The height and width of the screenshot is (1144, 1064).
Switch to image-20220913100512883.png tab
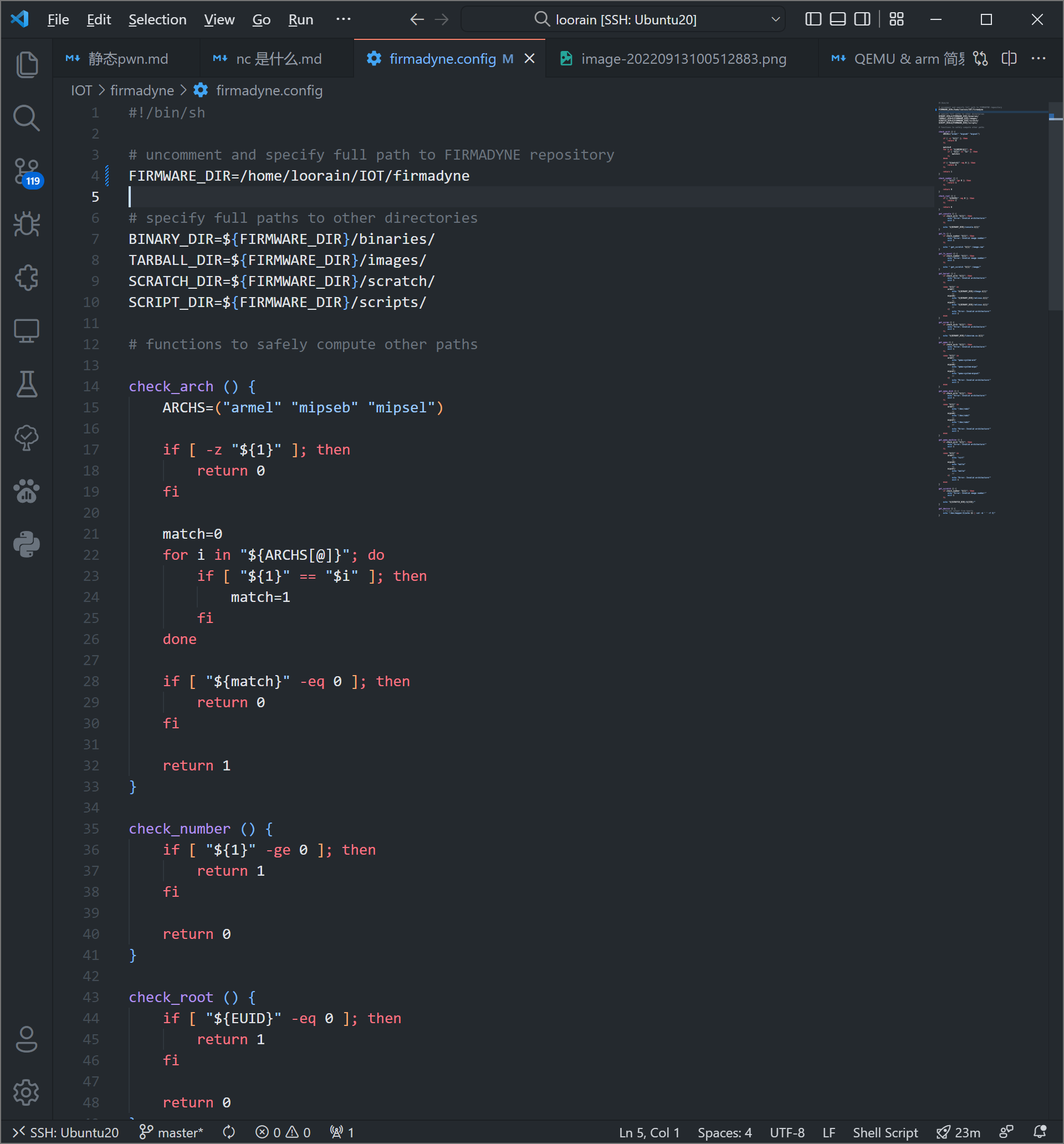tap(682, 59)
